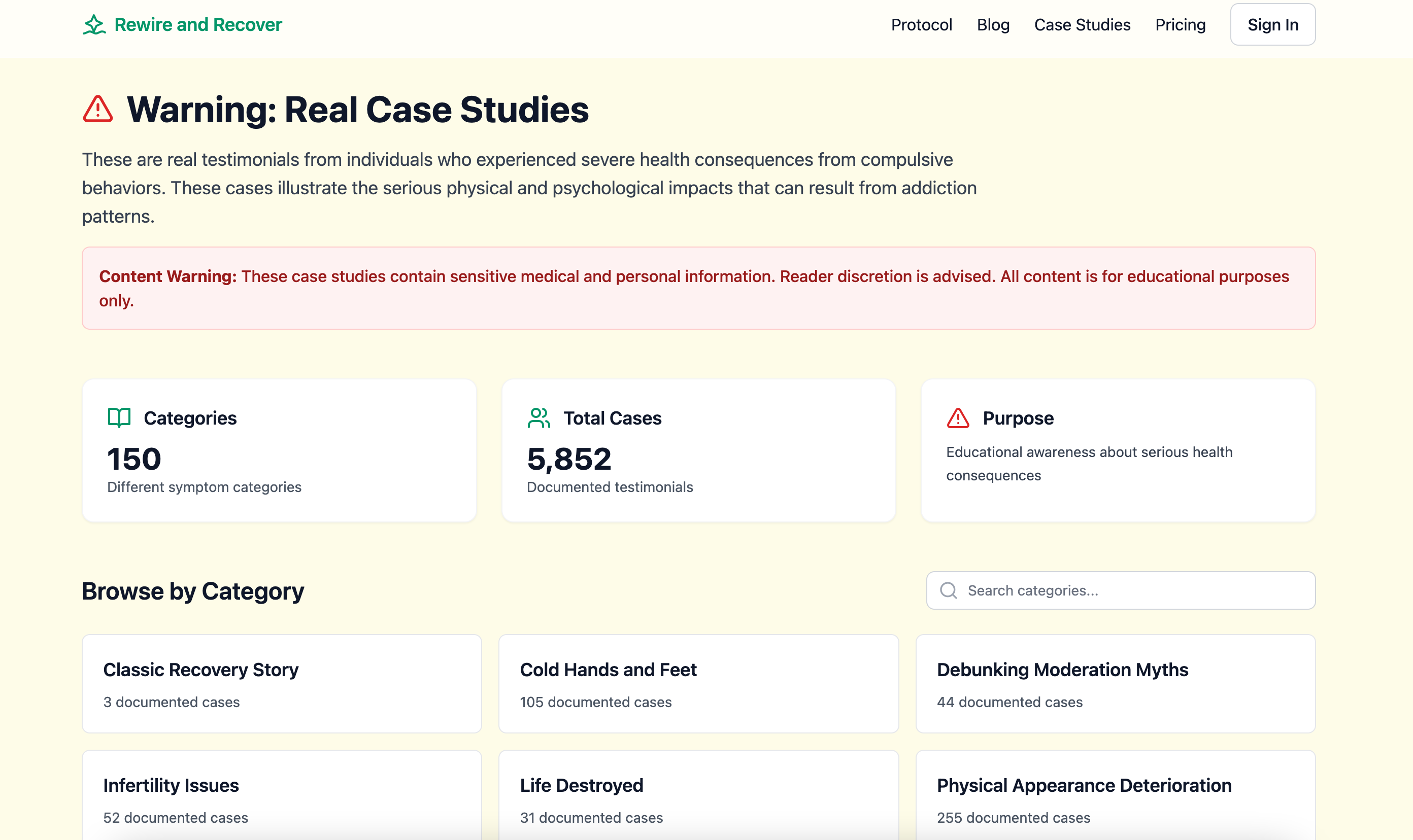Viewport: 1413px width, 840px height.
Task: Open the Case Studies nav link
Action: pos(1082,25)
